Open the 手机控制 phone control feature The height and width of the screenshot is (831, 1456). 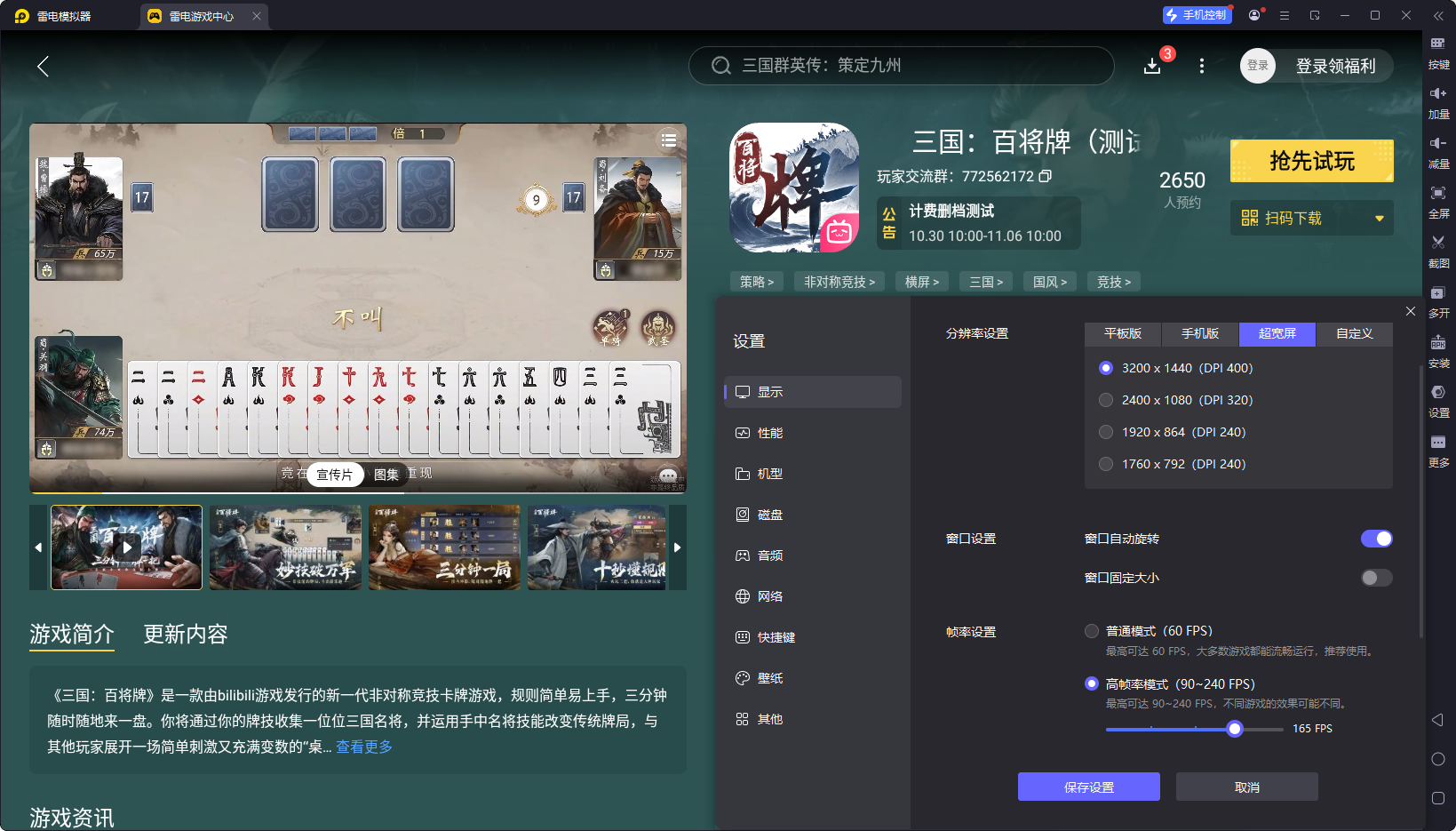(x=1197, y=15)
